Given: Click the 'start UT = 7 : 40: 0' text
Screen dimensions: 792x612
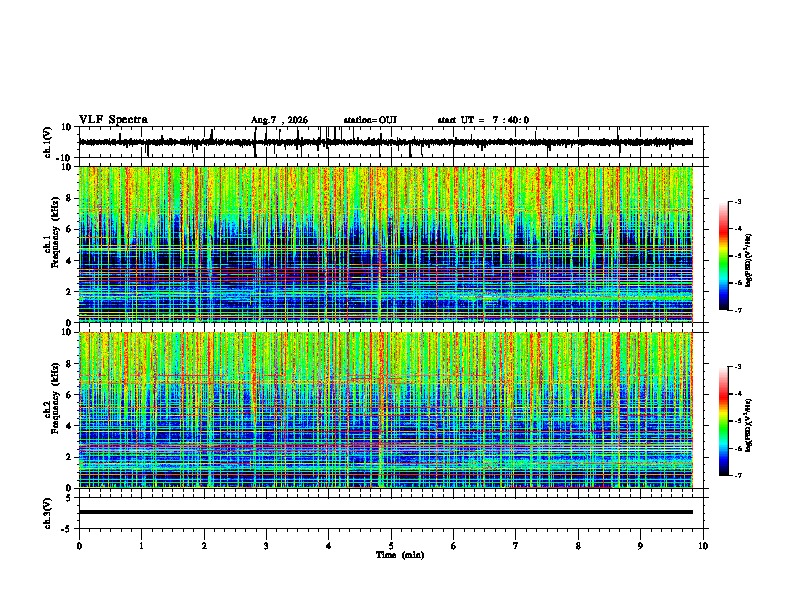Looking at the screenshot, I should 483,120.
